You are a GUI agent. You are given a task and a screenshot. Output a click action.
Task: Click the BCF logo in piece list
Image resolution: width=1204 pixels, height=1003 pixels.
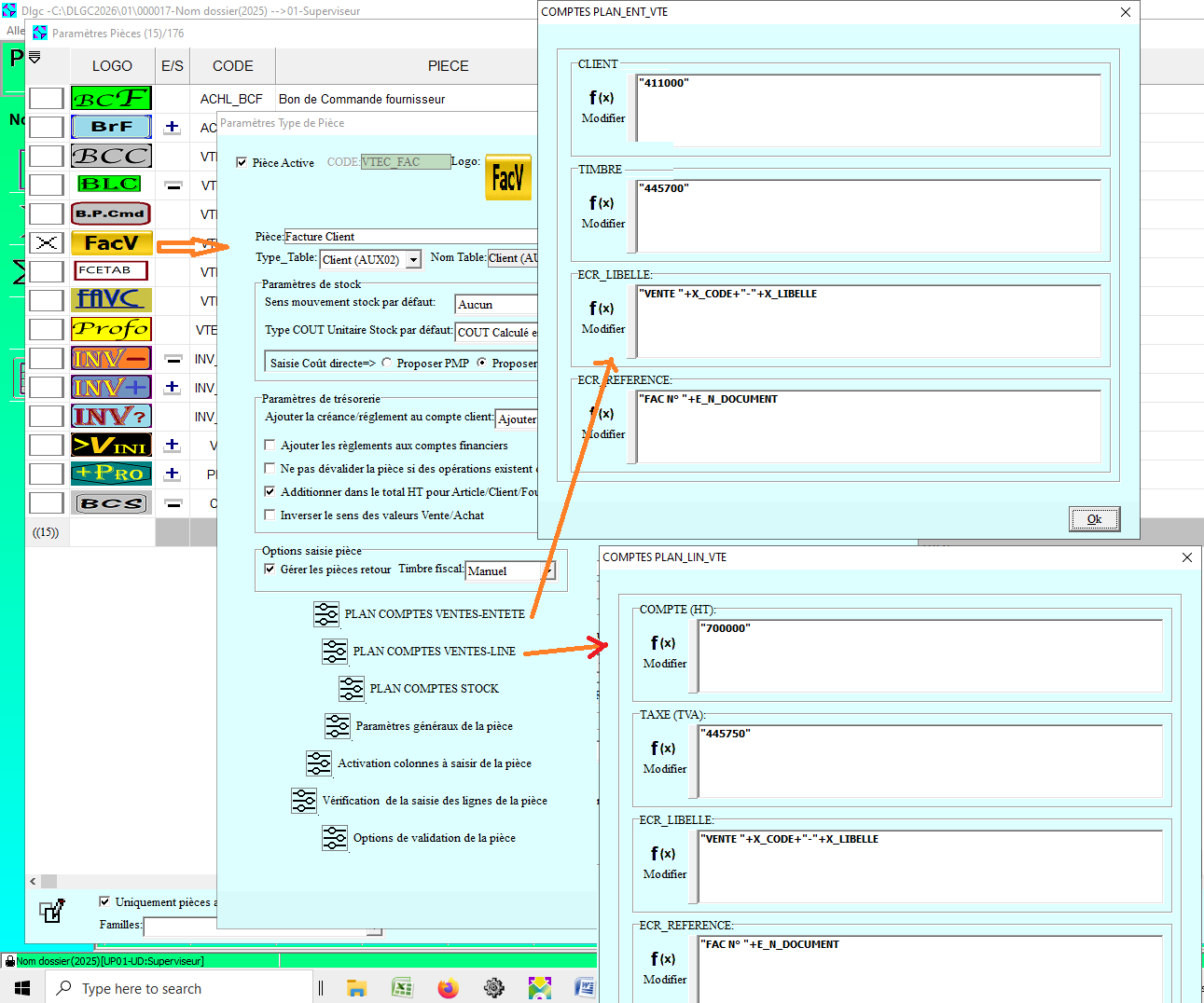point(111,99)
